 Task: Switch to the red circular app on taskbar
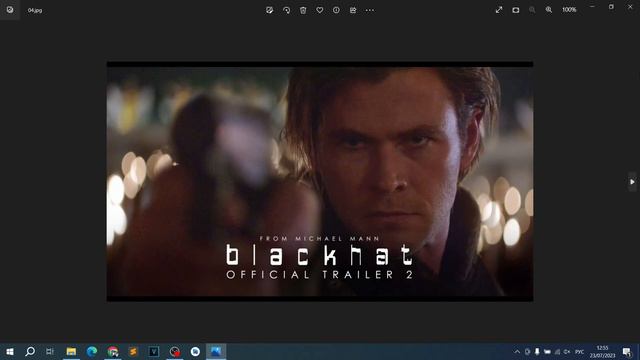(x=175, y=351)
